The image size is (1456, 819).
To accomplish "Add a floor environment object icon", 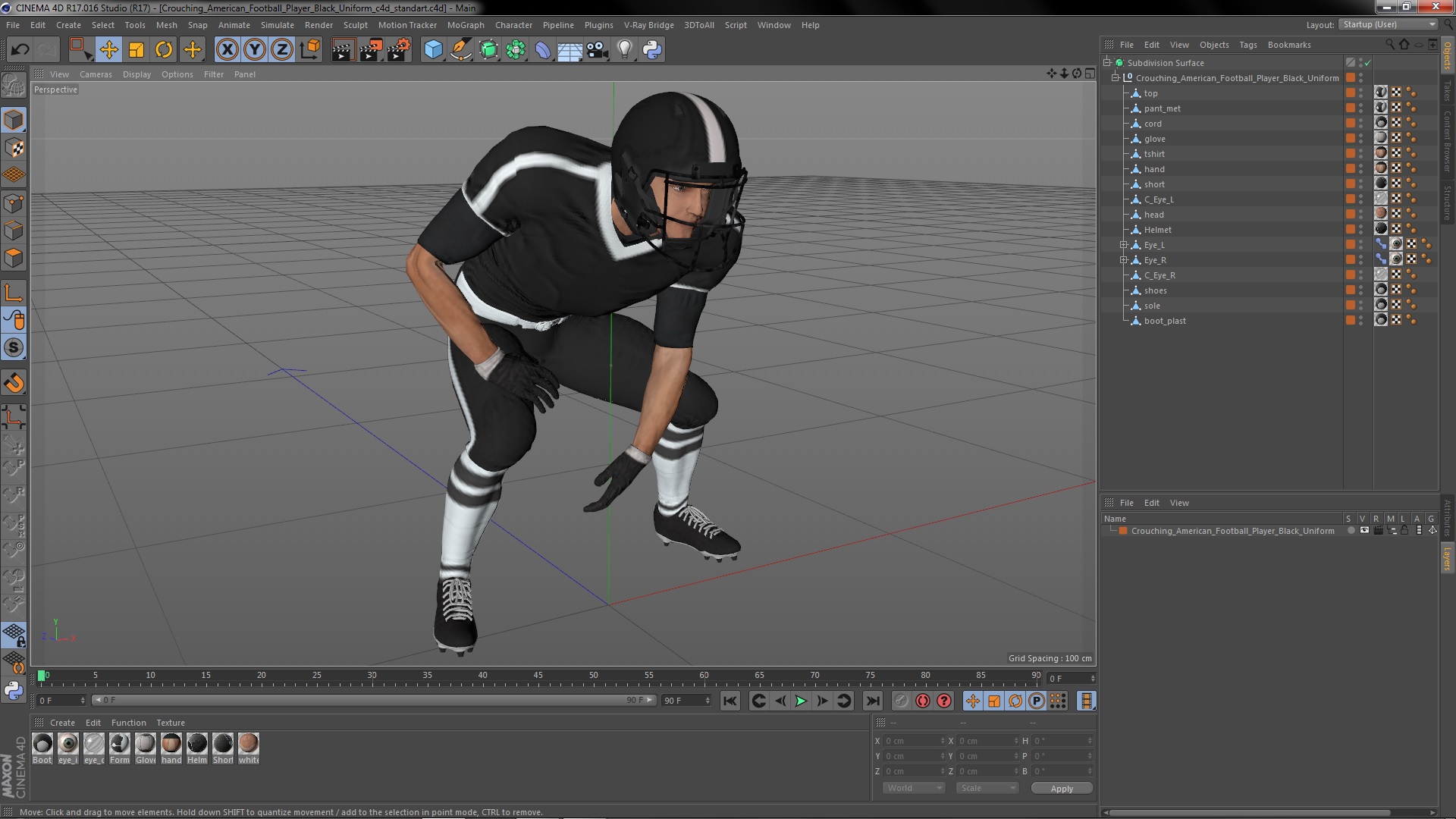I will tap(570, 50).
